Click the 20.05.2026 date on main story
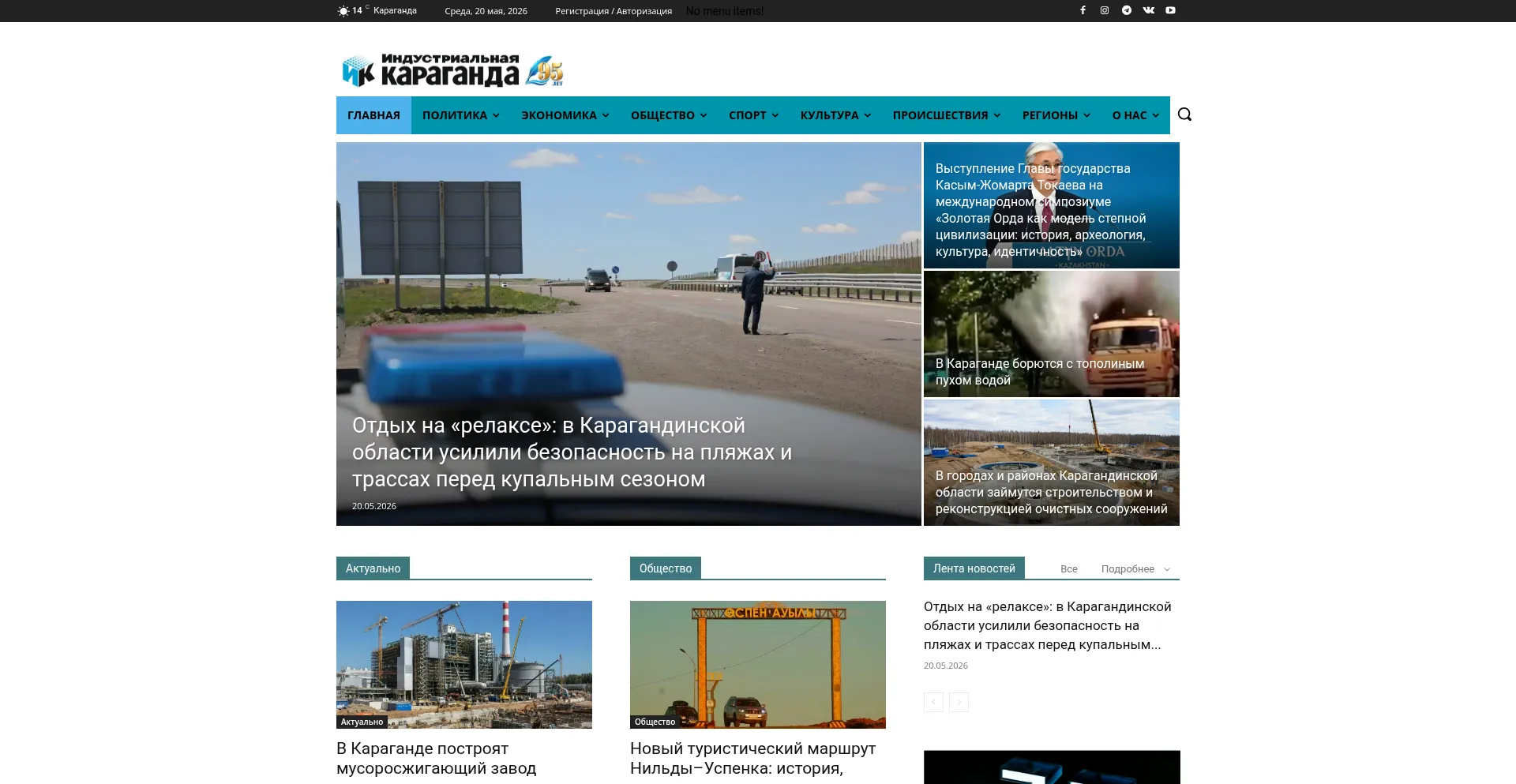Viewport: 1516px width, 784px height. [x=374, y=506]
